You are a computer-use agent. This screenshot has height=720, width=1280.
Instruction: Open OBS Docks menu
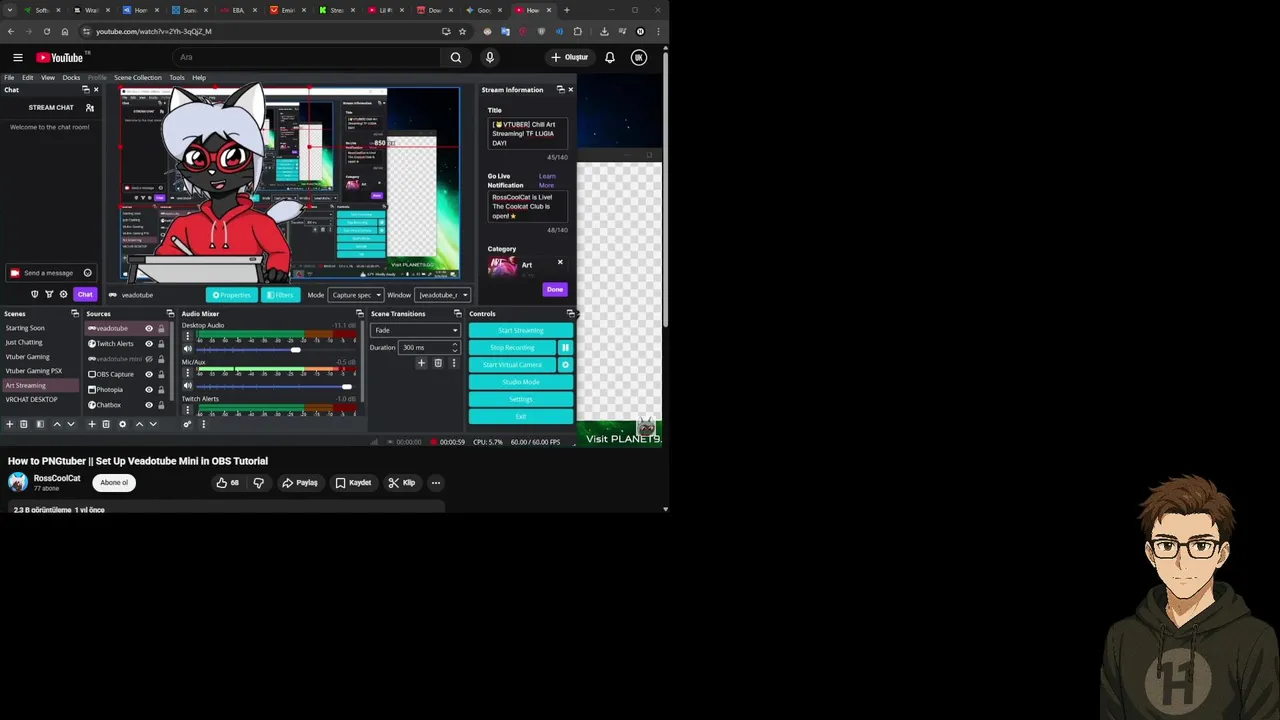pos(71,77)
